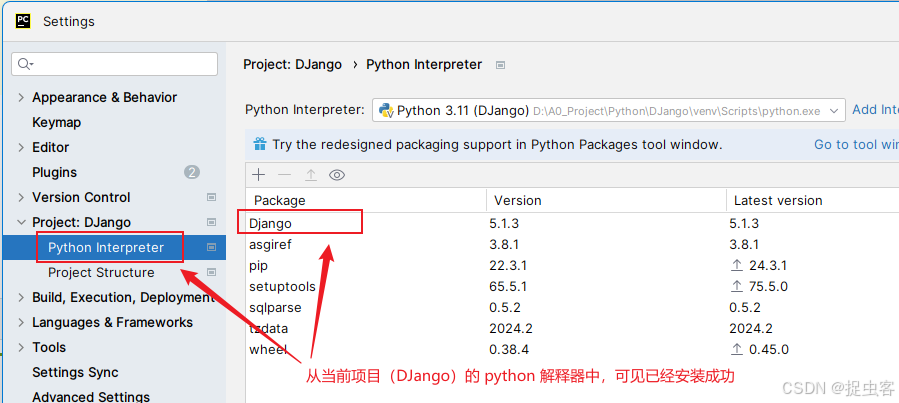Expand the Tools settings section

point(21,347)
